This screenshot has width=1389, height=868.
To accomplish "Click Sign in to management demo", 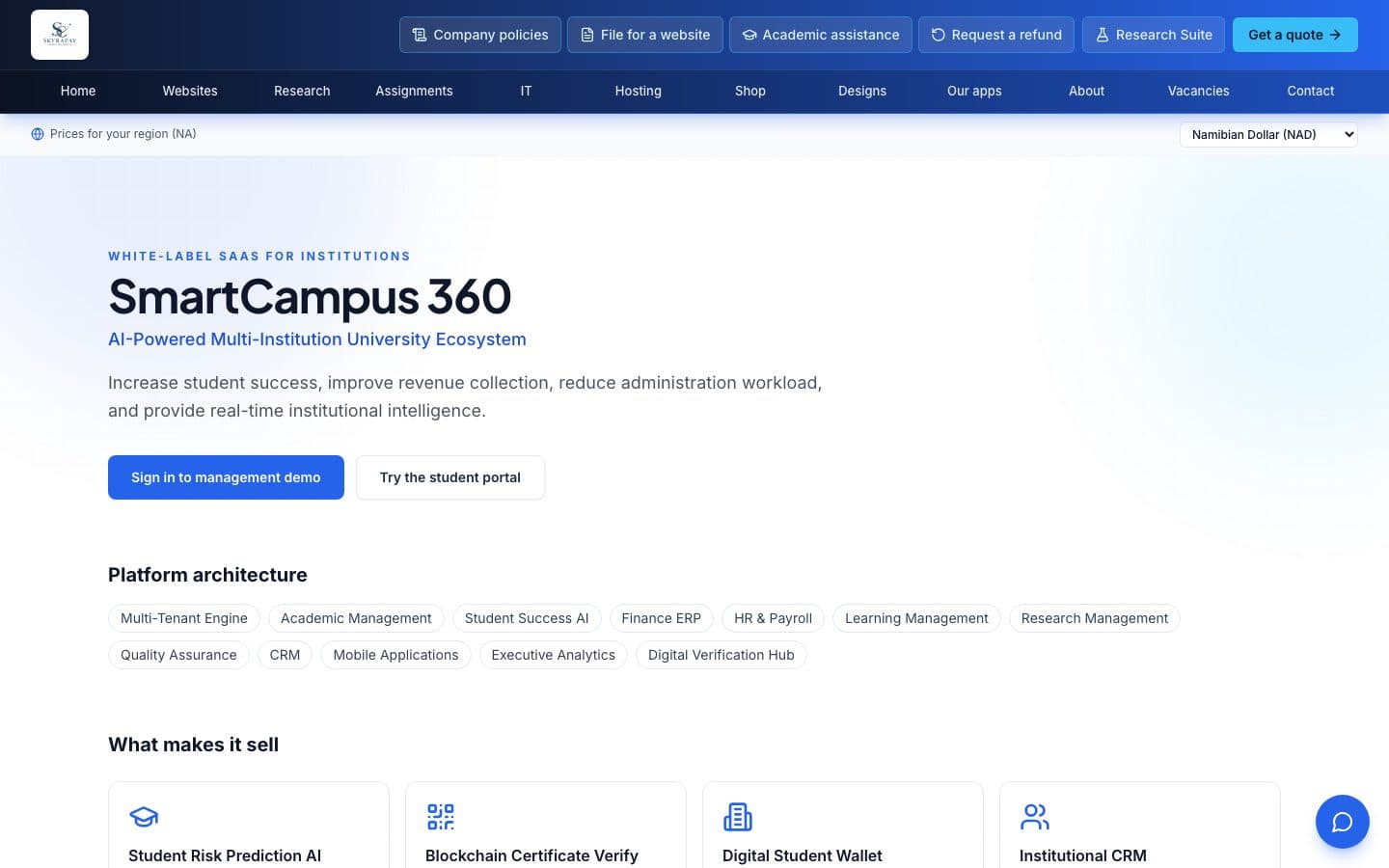I will point(226,477).
